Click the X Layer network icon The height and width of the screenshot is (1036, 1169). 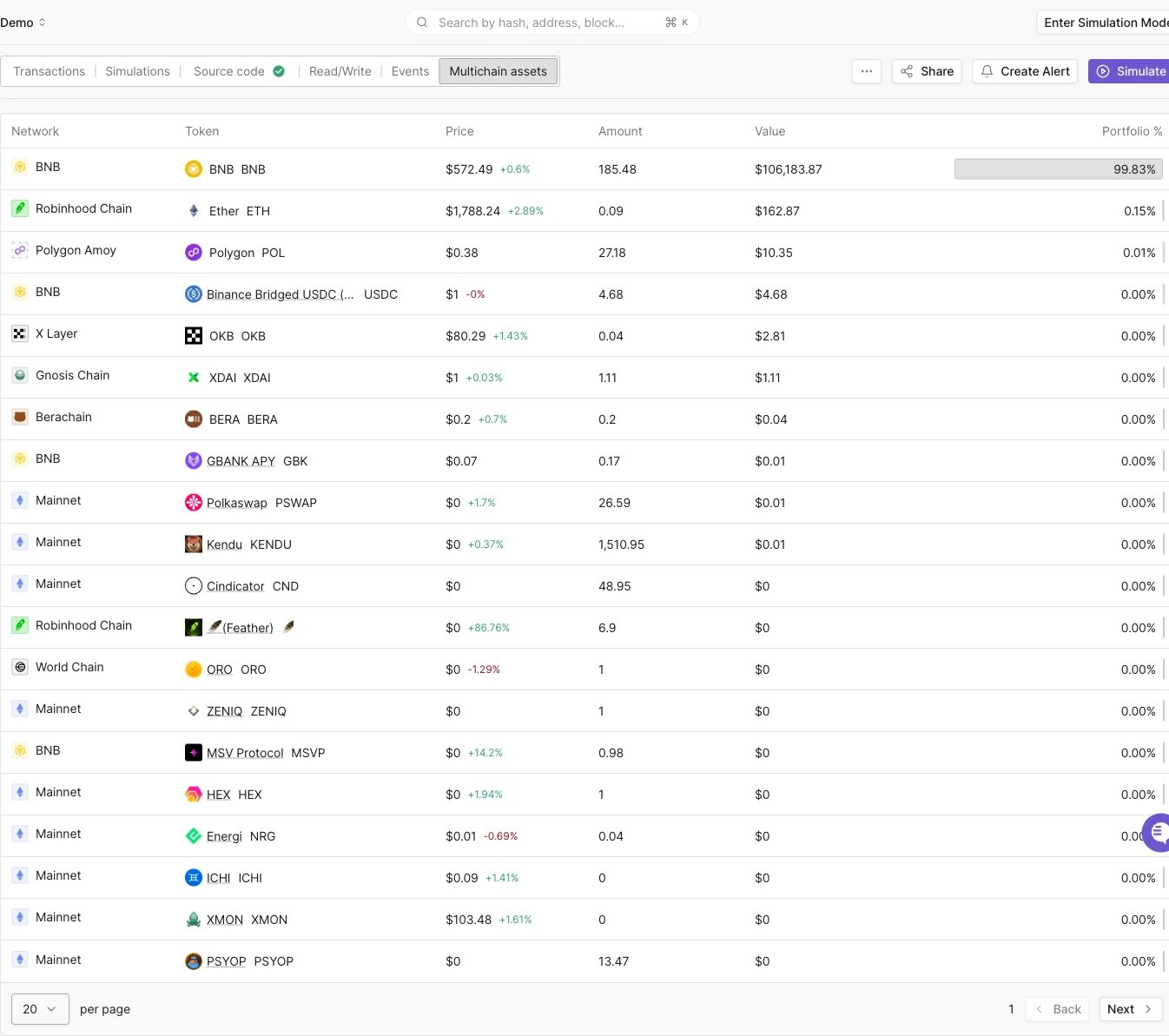(x=20, y=333)
